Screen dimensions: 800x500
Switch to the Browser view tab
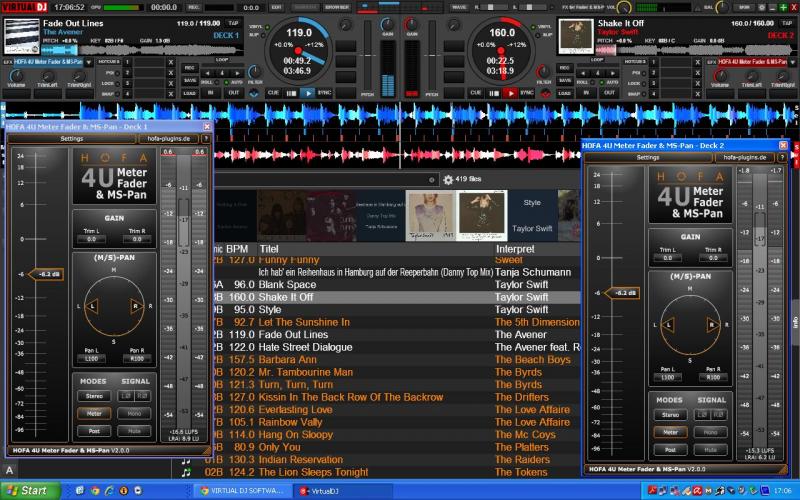[337, 7]
